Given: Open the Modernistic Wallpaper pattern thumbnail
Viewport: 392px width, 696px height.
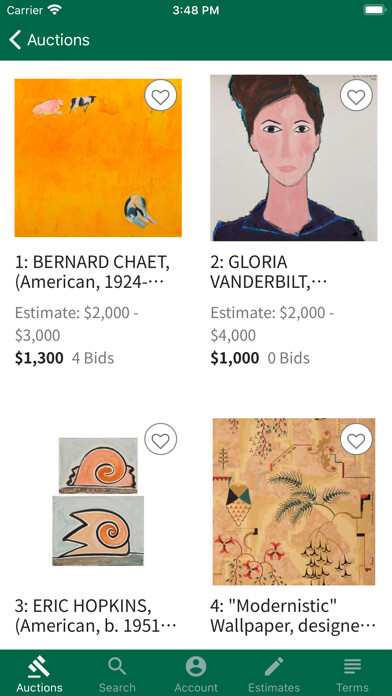Looking at the screenshot, I should coord(294,502).
